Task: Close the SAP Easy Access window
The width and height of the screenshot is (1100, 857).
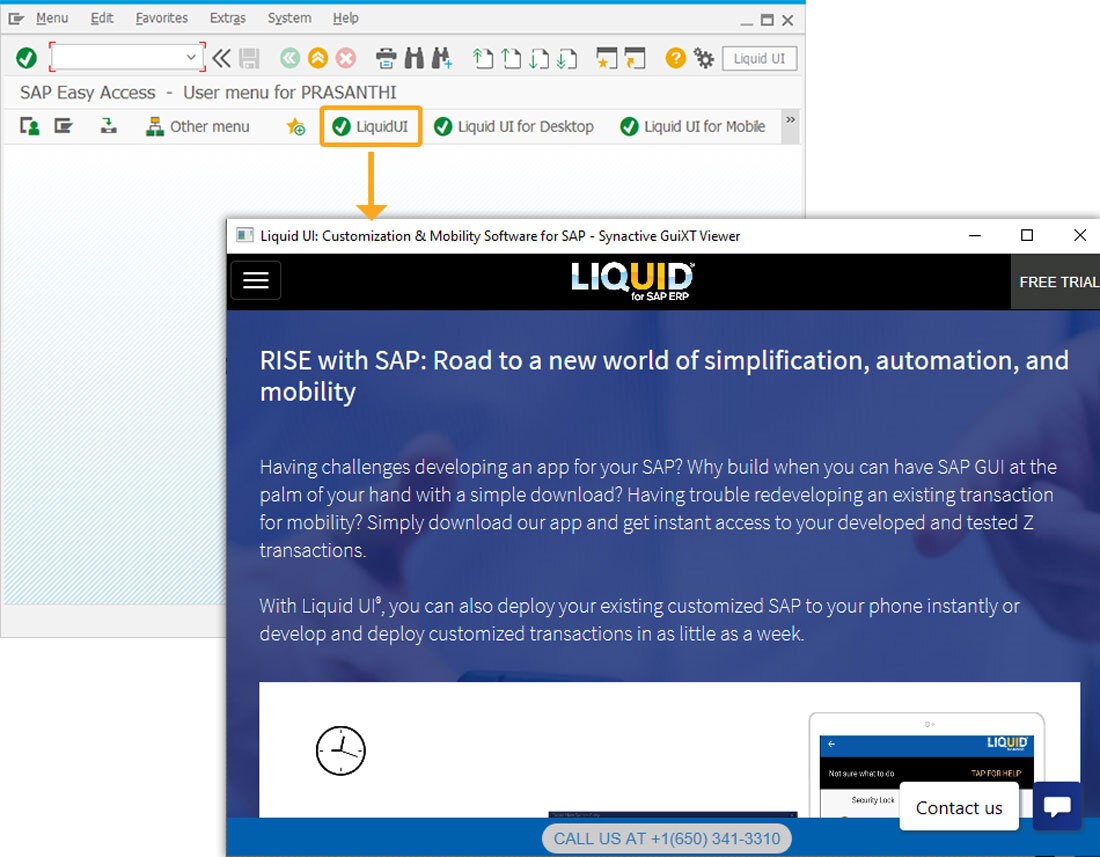Action: (788, 20)
